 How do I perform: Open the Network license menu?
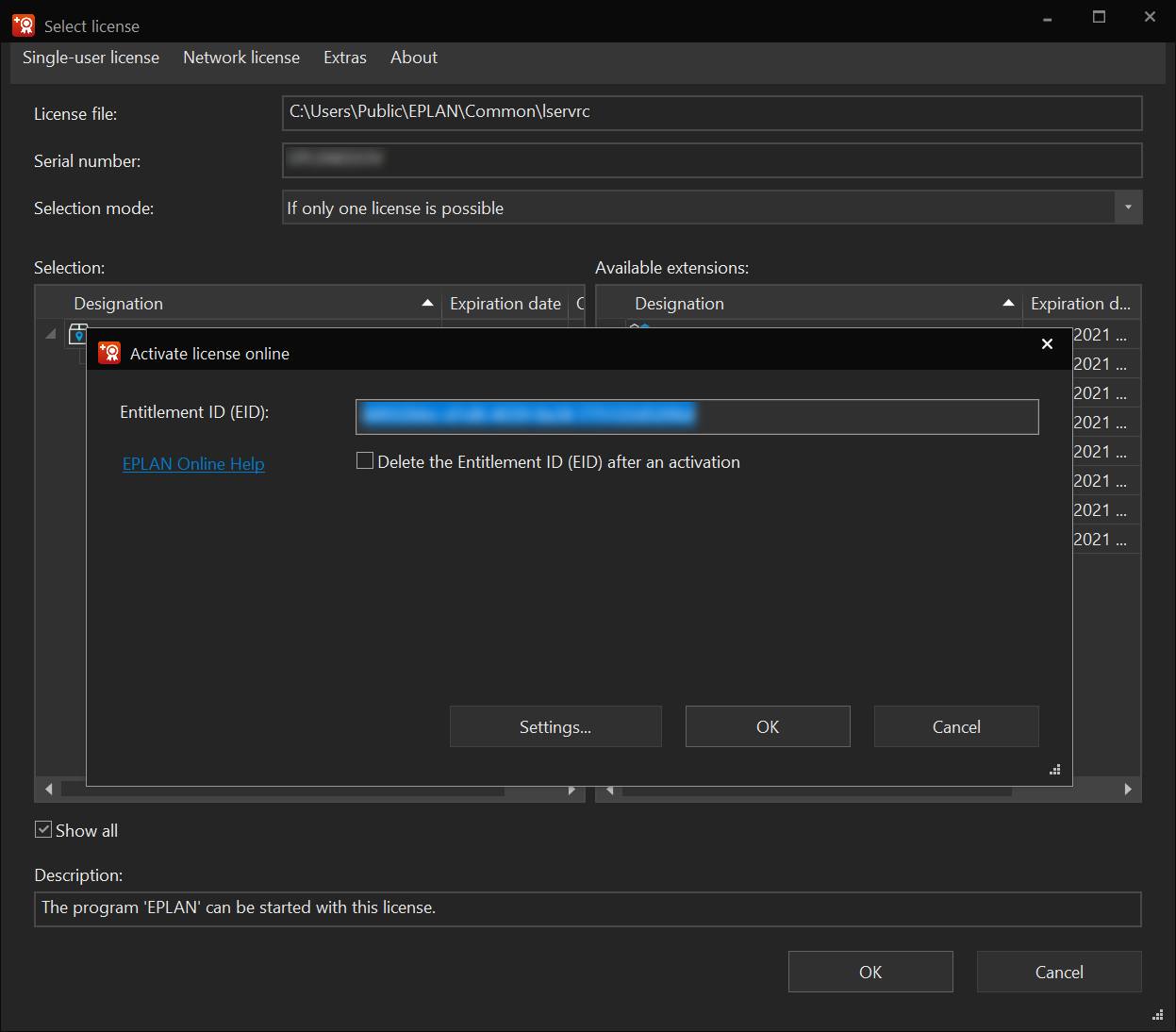241,58
